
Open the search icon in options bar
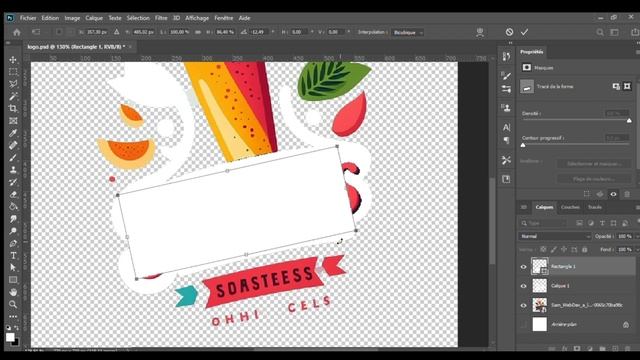600,32
